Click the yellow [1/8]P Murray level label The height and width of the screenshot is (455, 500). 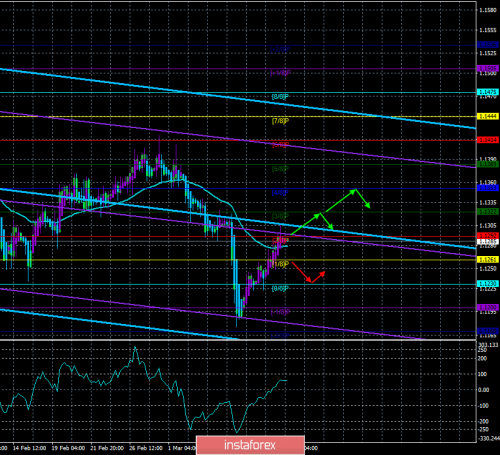click(x=280, y=264)
